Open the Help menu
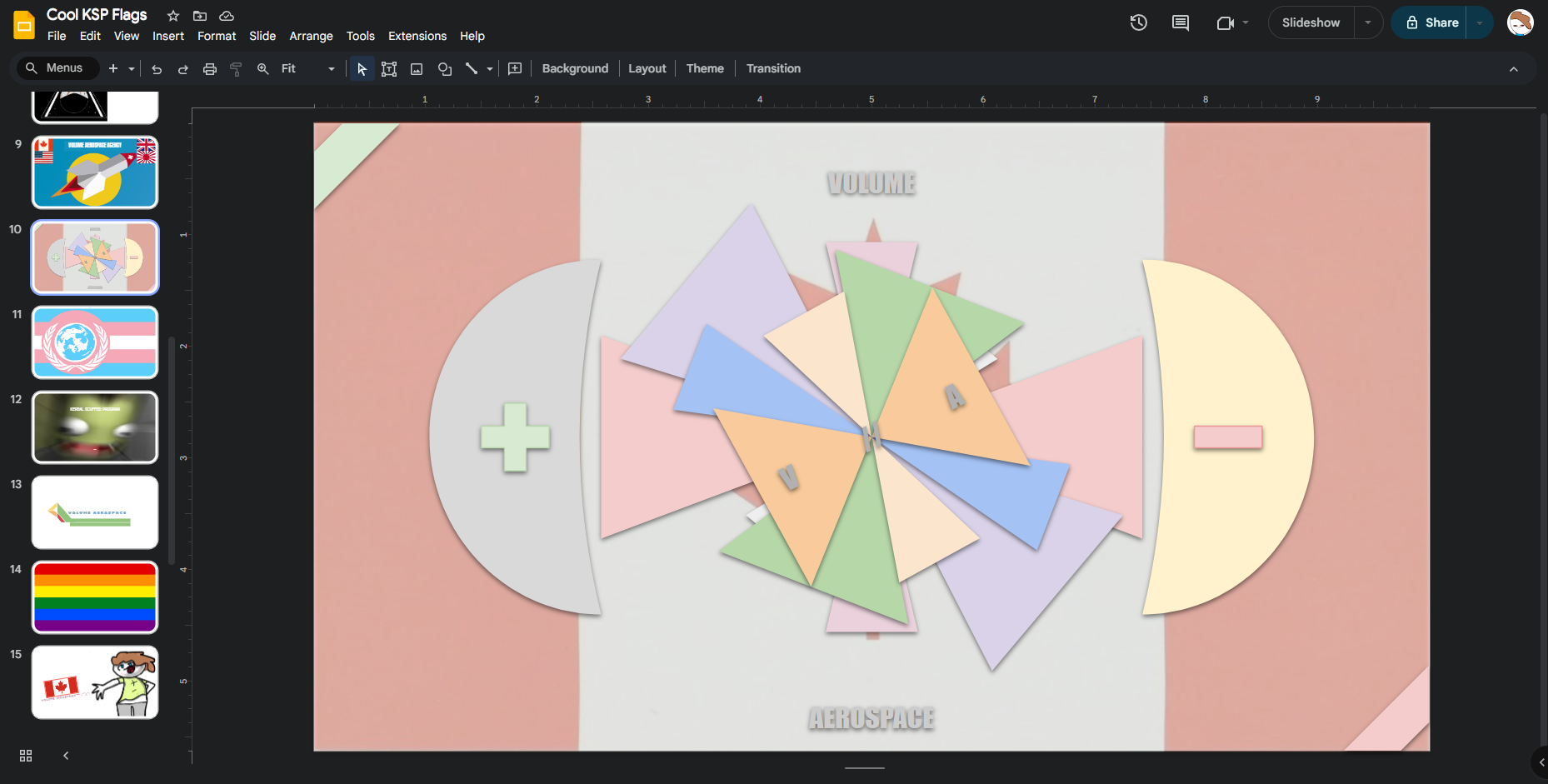Viewport: 1548px width, 784px height. click(x=472, y=36)
